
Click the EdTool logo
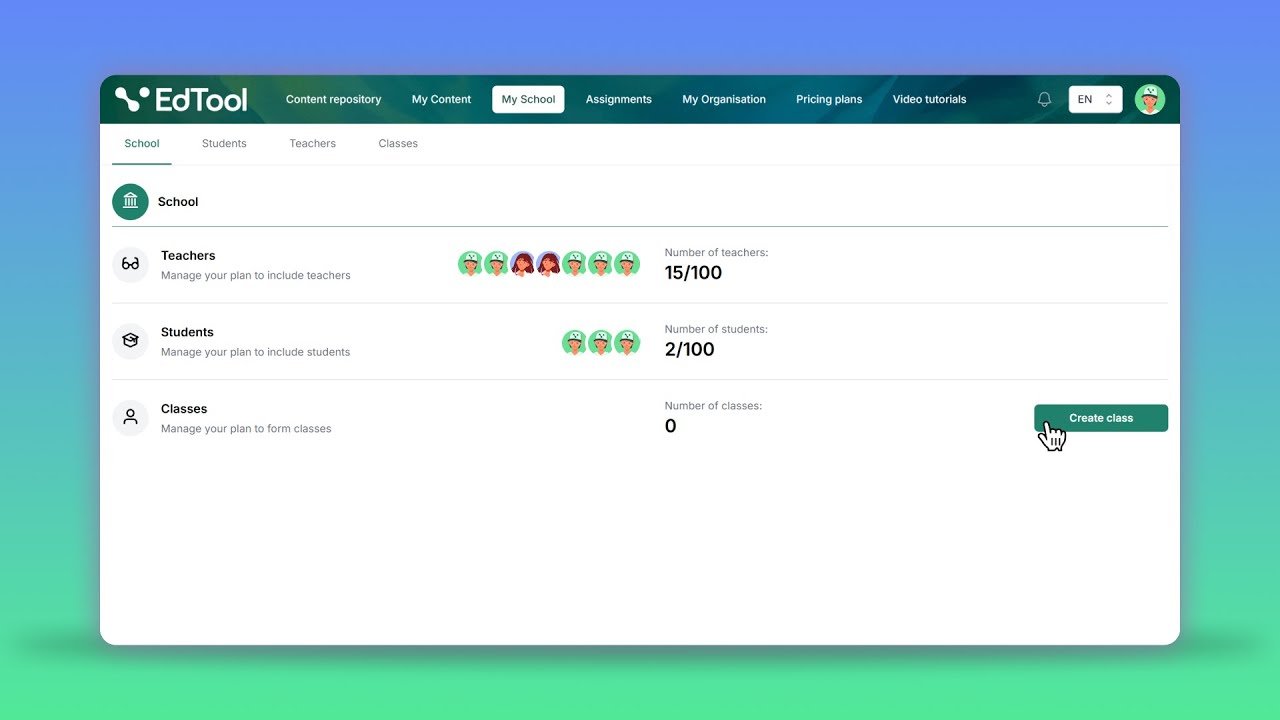coord(181,99)
